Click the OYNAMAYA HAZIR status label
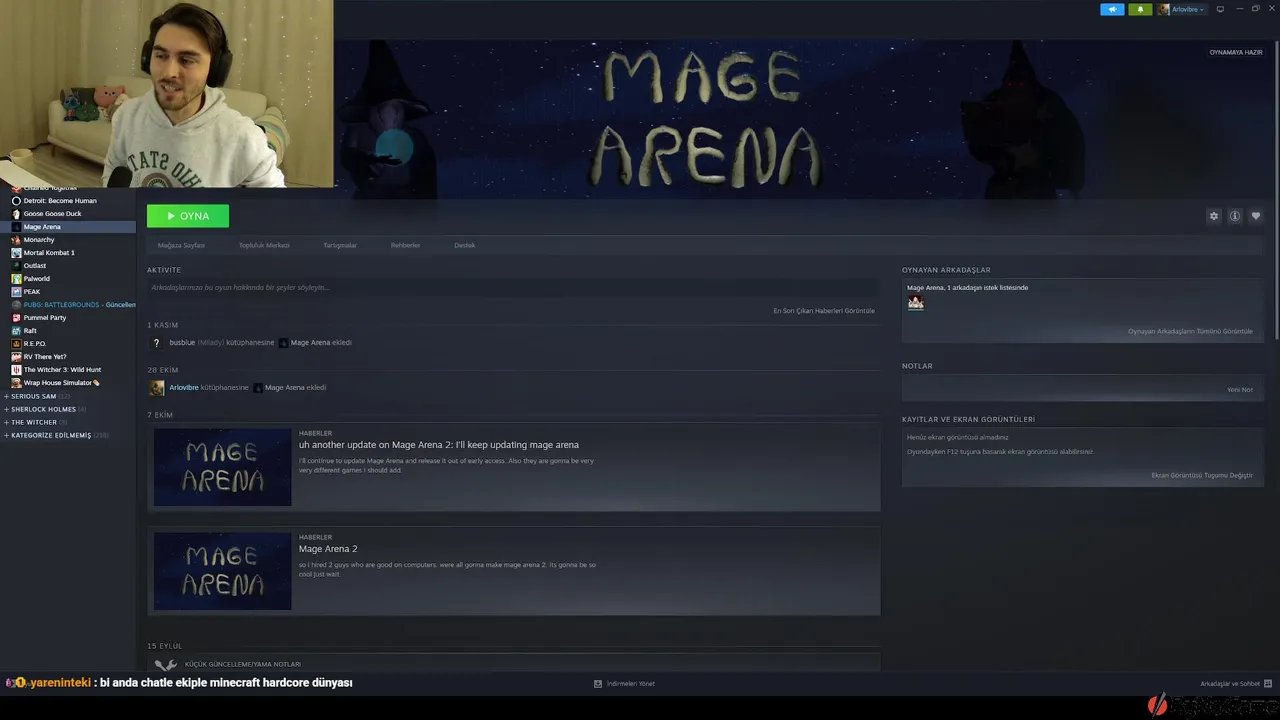The height and width of the screenshot is (720, 1280). point(1236,52)
